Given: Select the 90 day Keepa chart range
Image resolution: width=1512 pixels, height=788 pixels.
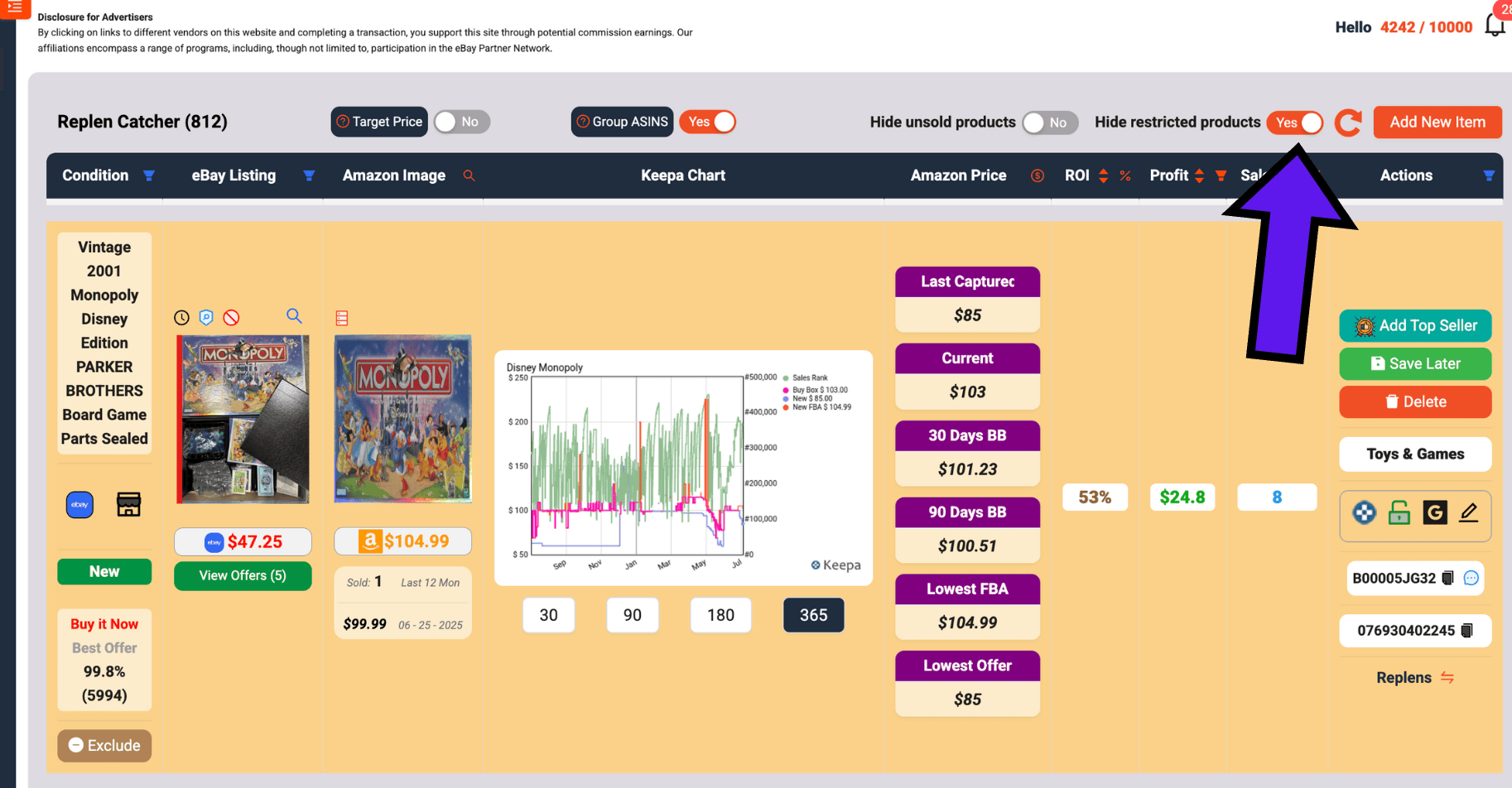Looking at the screenshot, I should pyautogui.click(x=633, y=615).
